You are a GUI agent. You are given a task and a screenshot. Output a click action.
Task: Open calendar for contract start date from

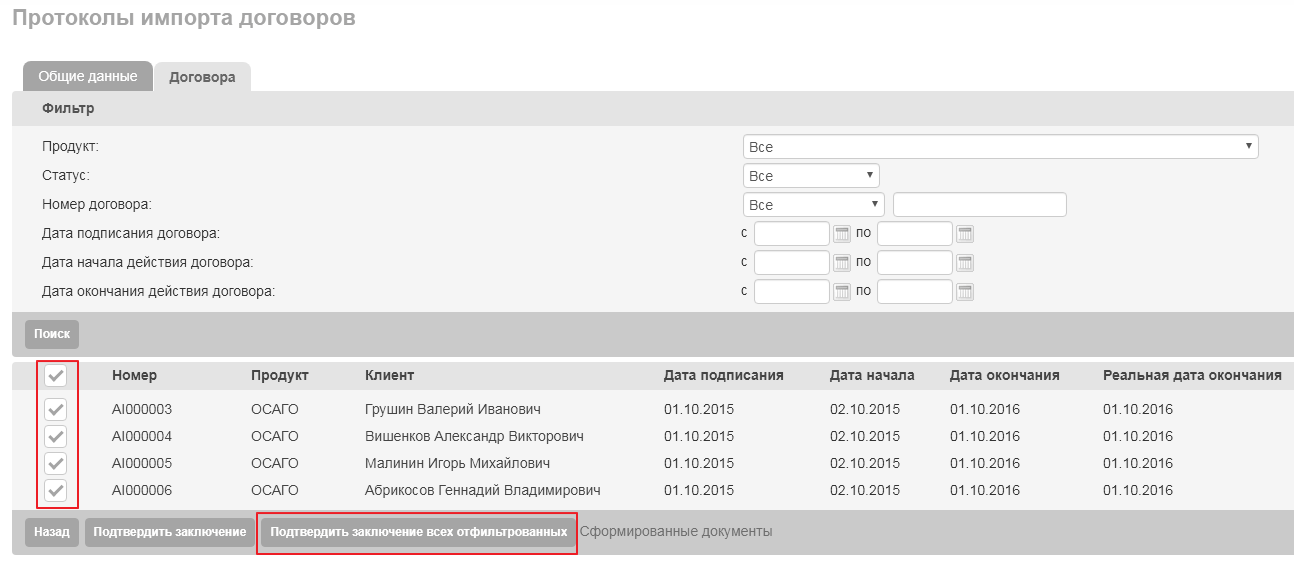842,263
